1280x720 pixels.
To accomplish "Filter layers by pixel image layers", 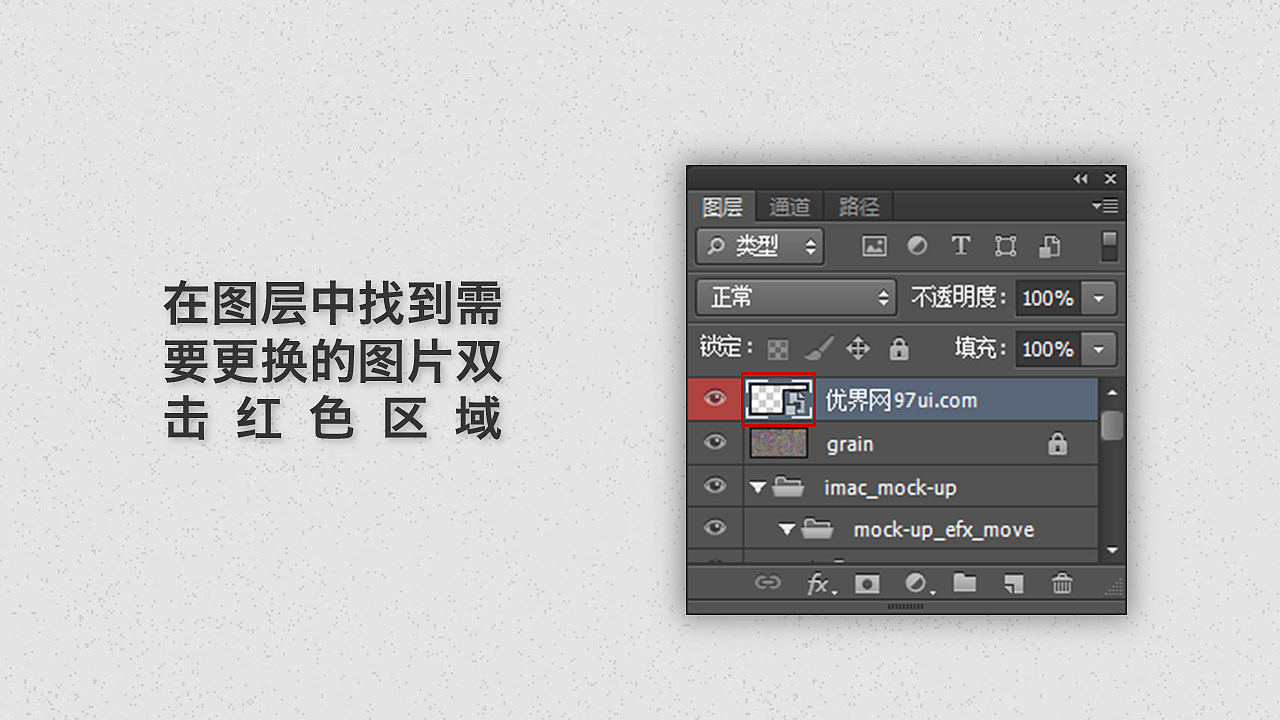I will pyautogui.click(x=874, y=246).
